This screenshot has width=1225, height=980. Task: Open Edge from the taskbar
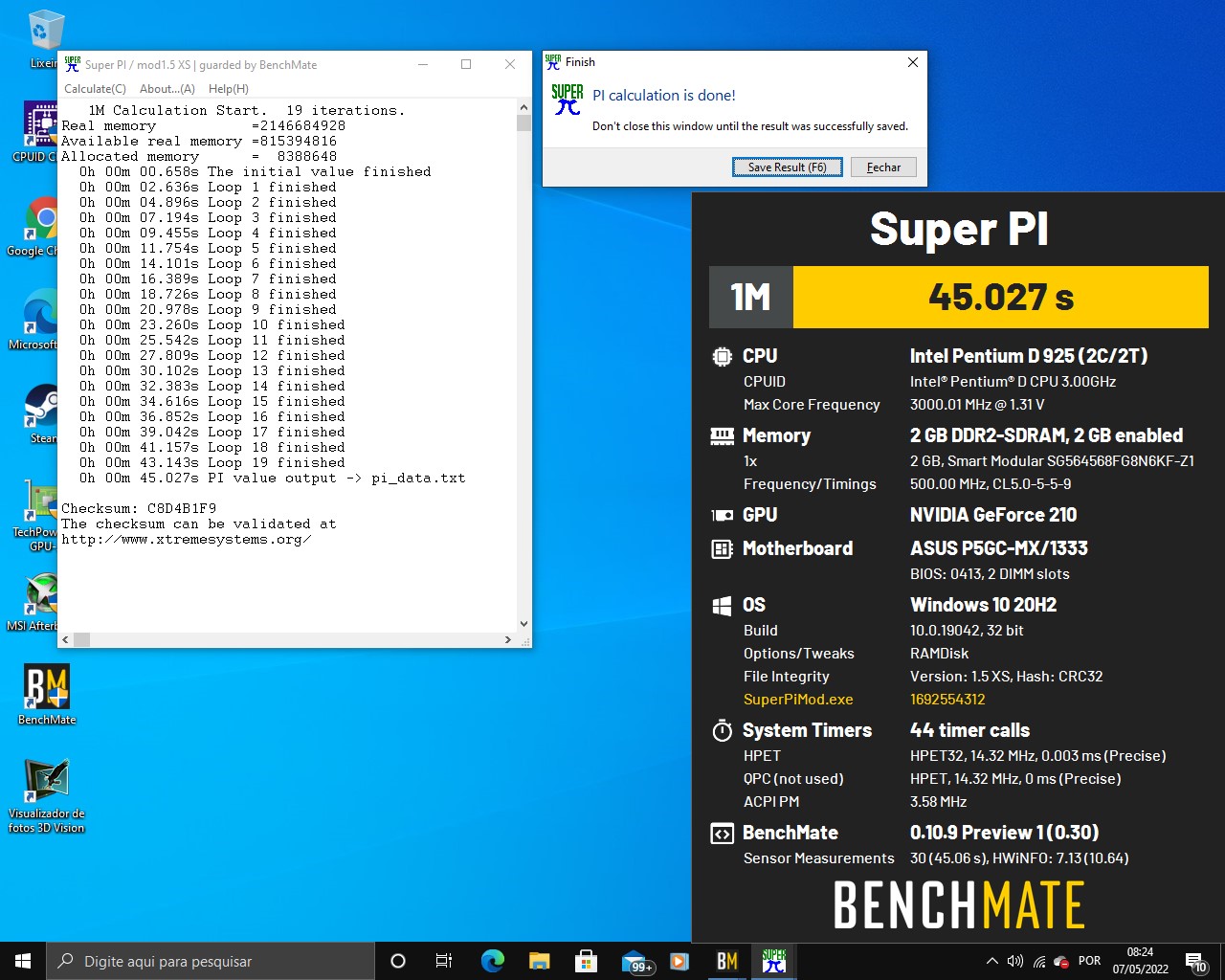(492, 961)
